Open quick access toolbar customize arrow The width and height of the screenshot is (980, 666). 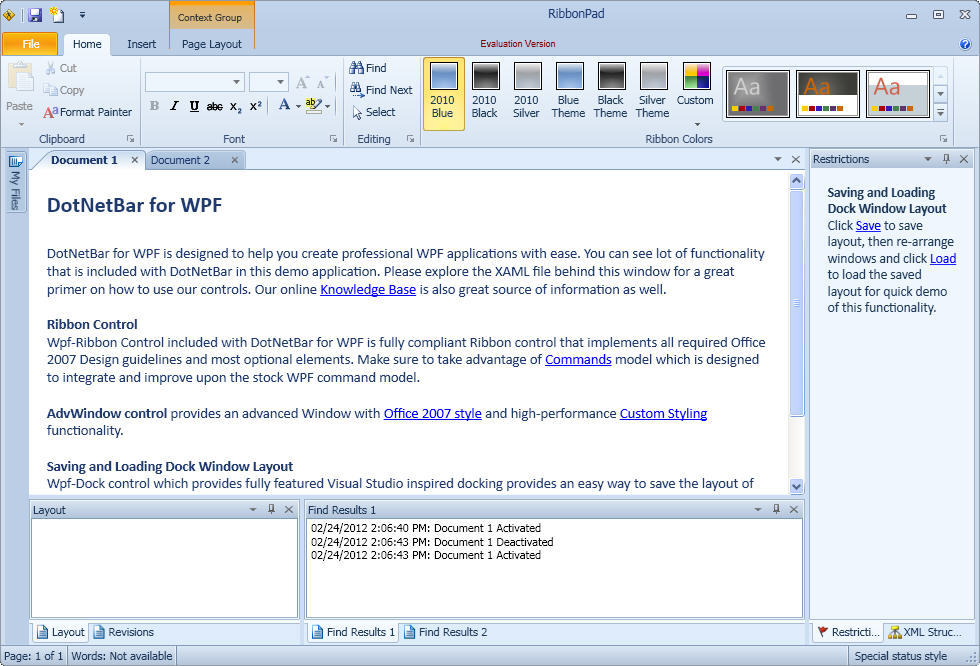(82, 14)
